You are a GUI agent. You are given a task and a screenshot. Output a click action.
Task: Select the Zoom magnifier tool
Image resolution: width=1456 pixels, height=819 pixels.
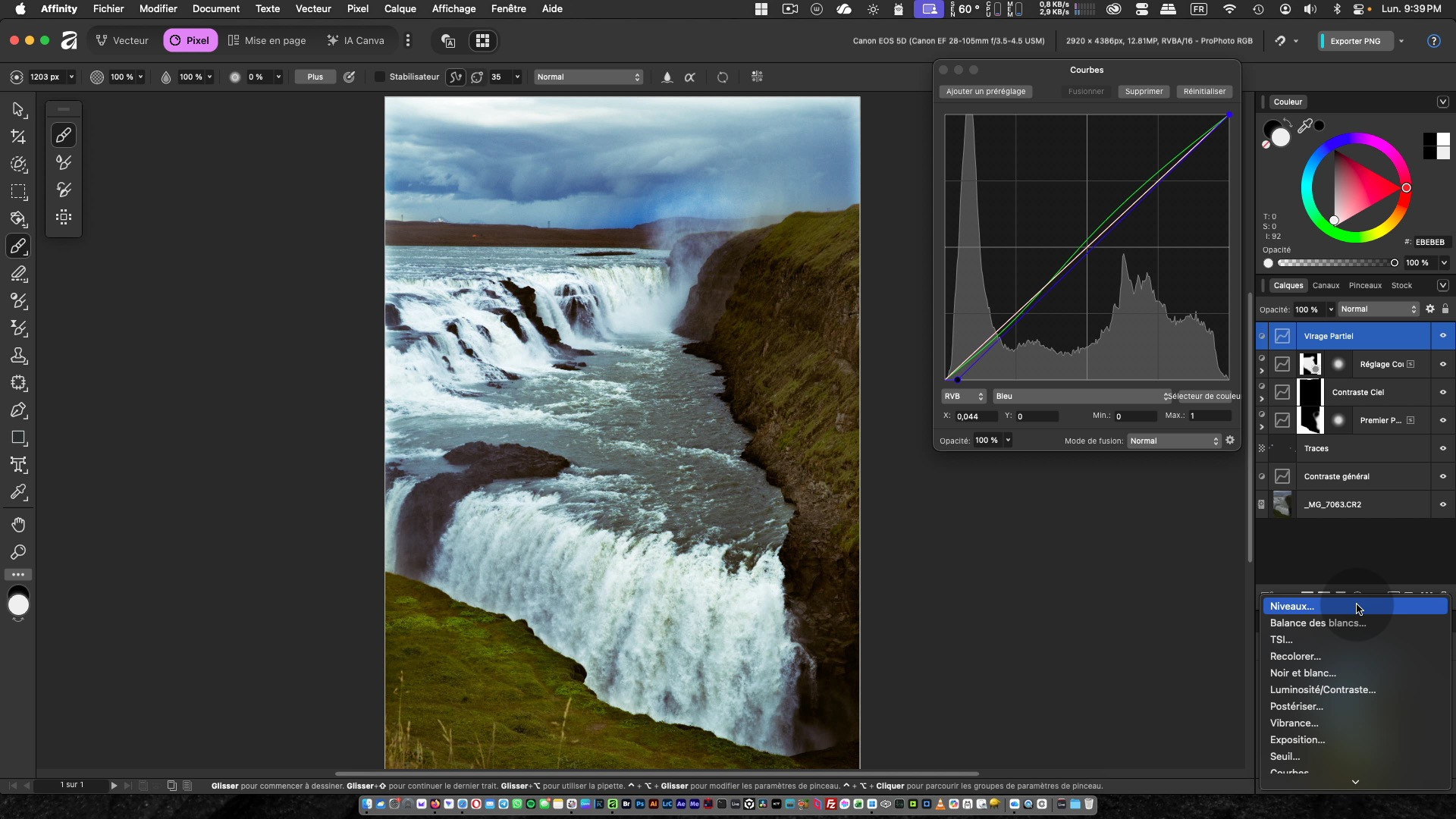pos(18,552)
